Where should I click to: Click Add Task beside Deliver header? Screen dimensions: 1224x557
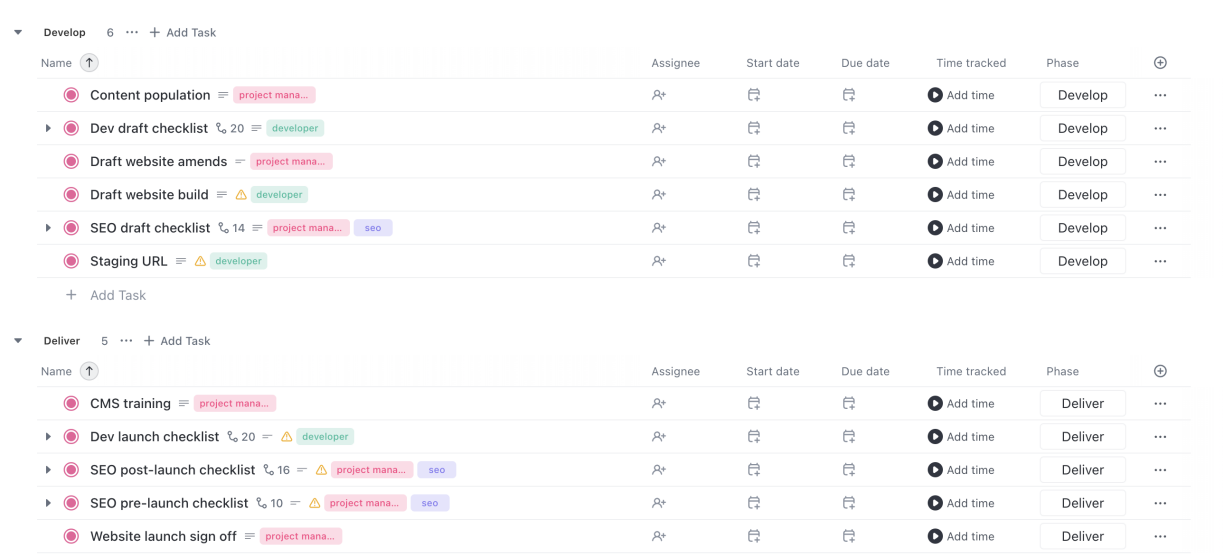coord(178,341)
